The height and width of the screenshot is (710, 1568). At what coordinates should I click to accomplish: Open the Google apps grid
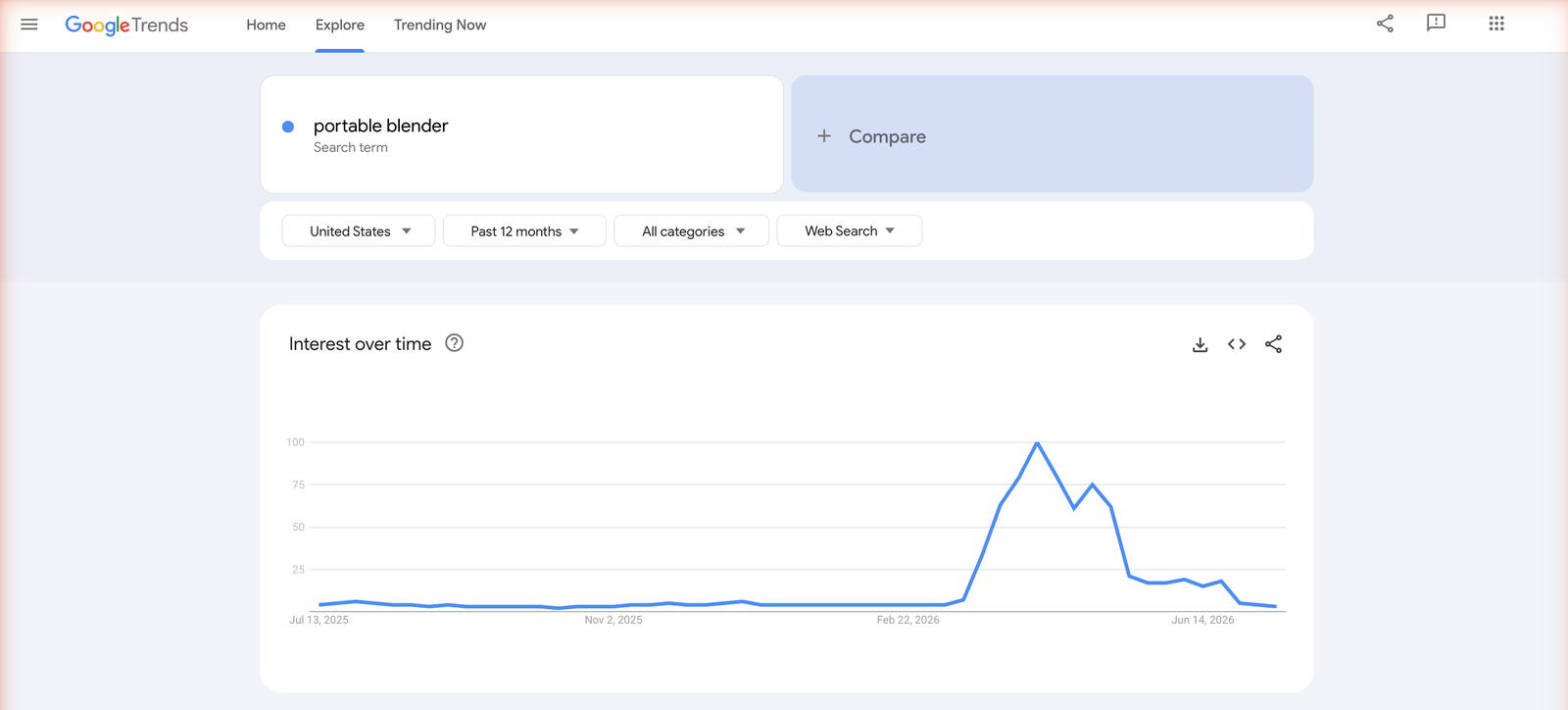coord(1496,24)
